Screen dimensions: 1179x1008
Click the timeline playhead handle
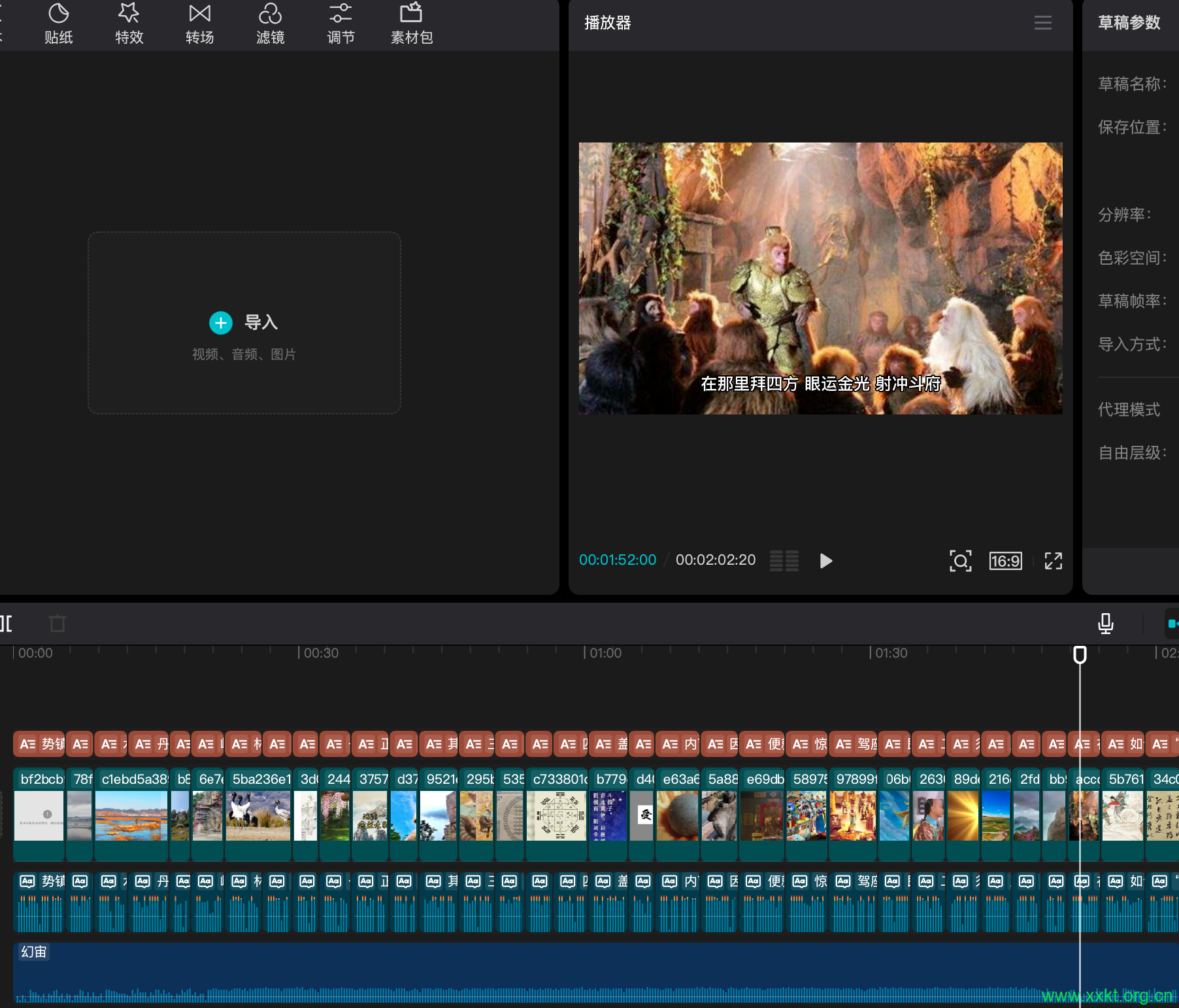point(1080,654)
